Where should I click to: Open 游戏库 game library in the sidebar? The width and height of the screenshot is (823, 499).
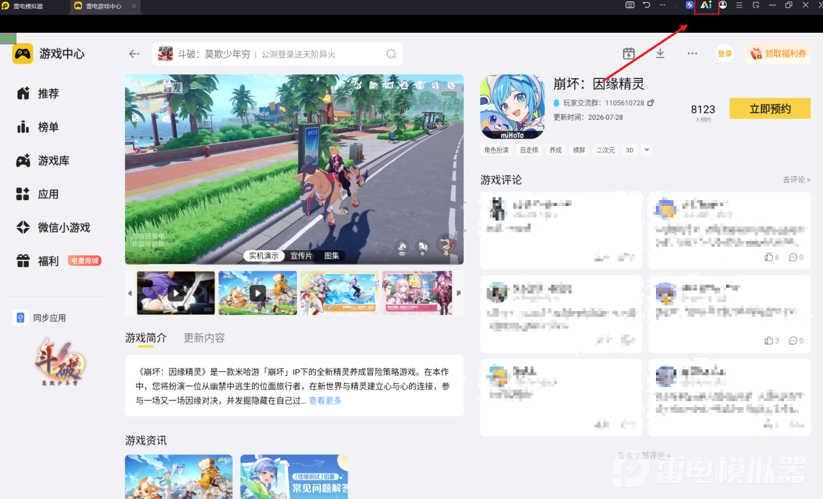43,161
